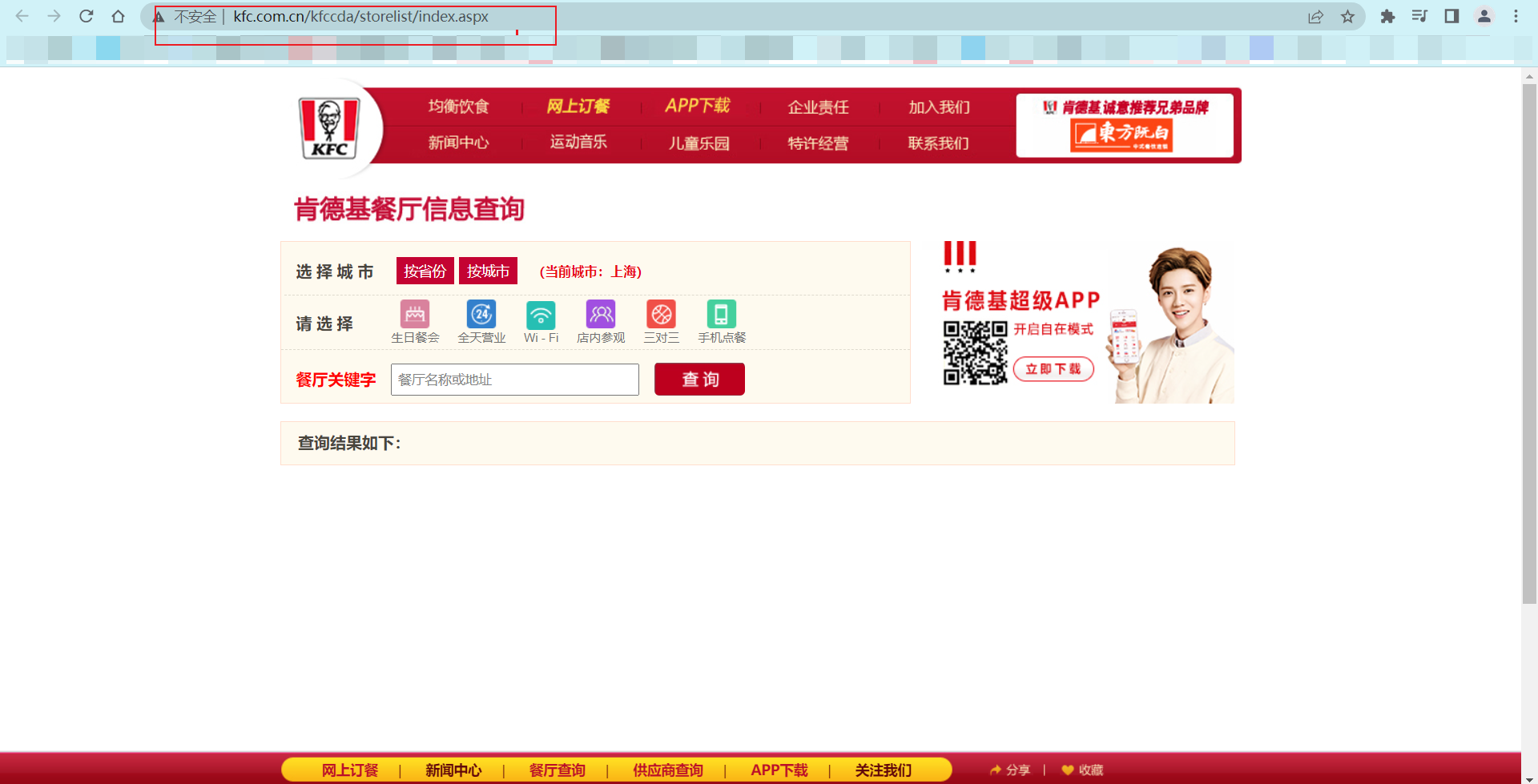Open the Chrome three-dot menu
The width and height of the screenshot is (1538, 784).
pyautogui.click(x=1516, y=16)
